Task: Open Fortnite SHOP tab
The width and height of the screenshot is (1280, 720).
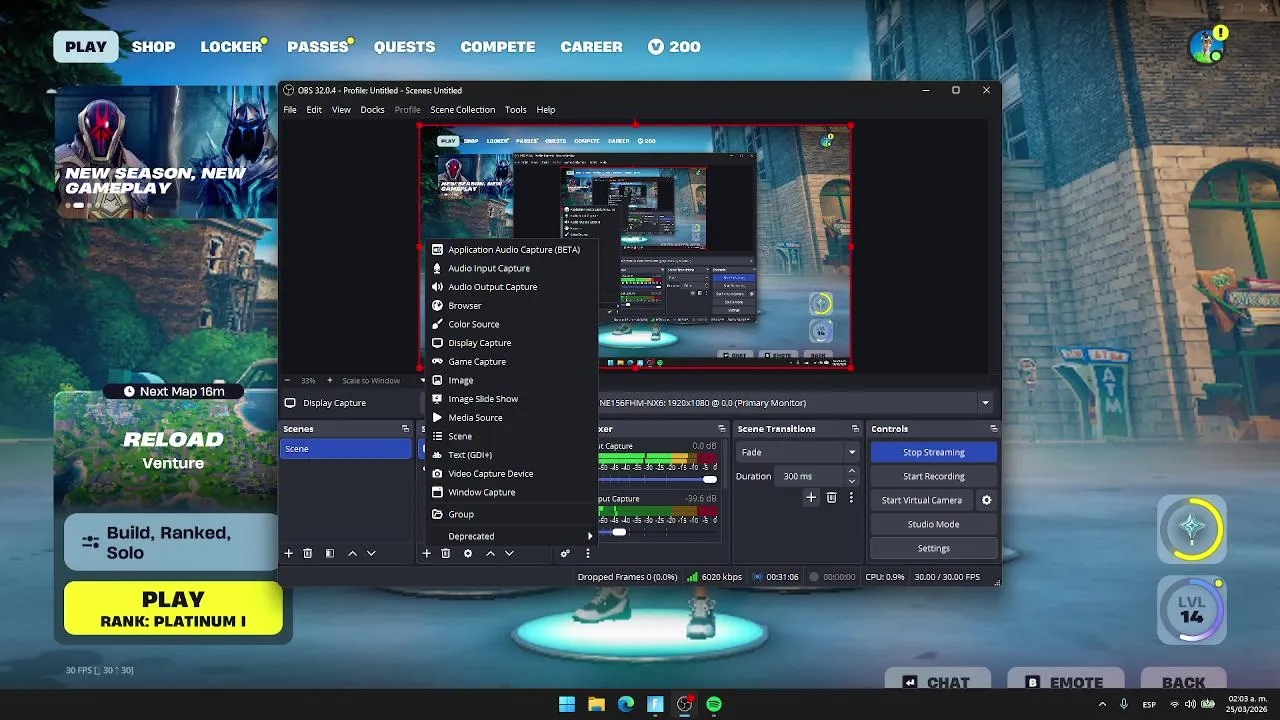Action: [x=153, y=47]
